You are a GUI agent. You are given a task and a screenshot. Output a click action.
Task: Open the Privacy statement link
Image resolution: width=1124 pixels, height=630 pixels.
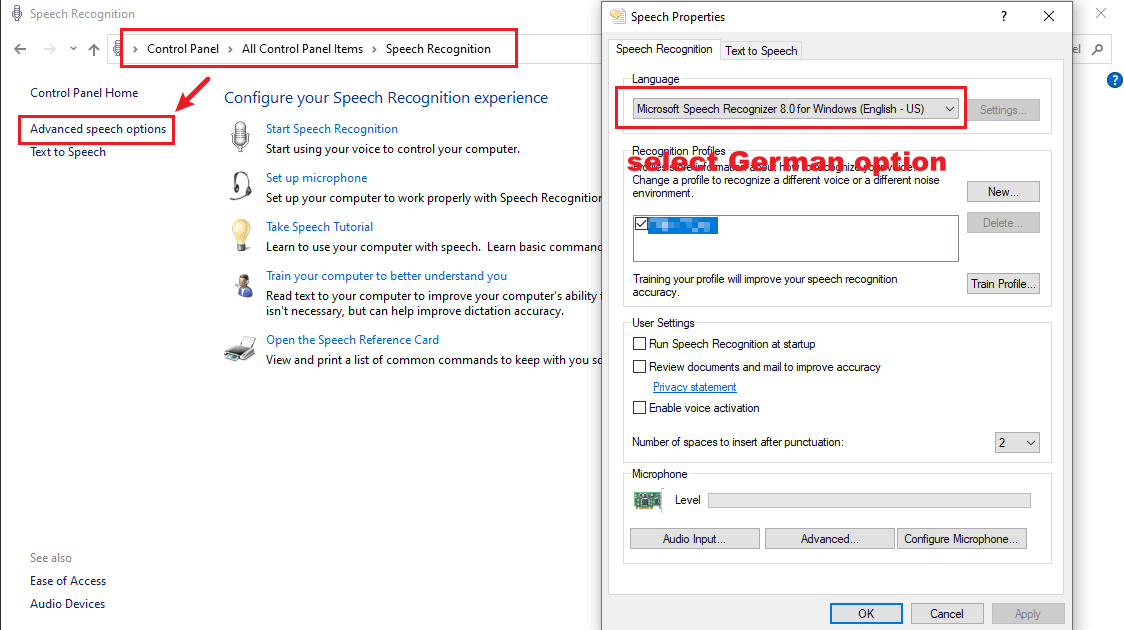click(x=694, y=387)
